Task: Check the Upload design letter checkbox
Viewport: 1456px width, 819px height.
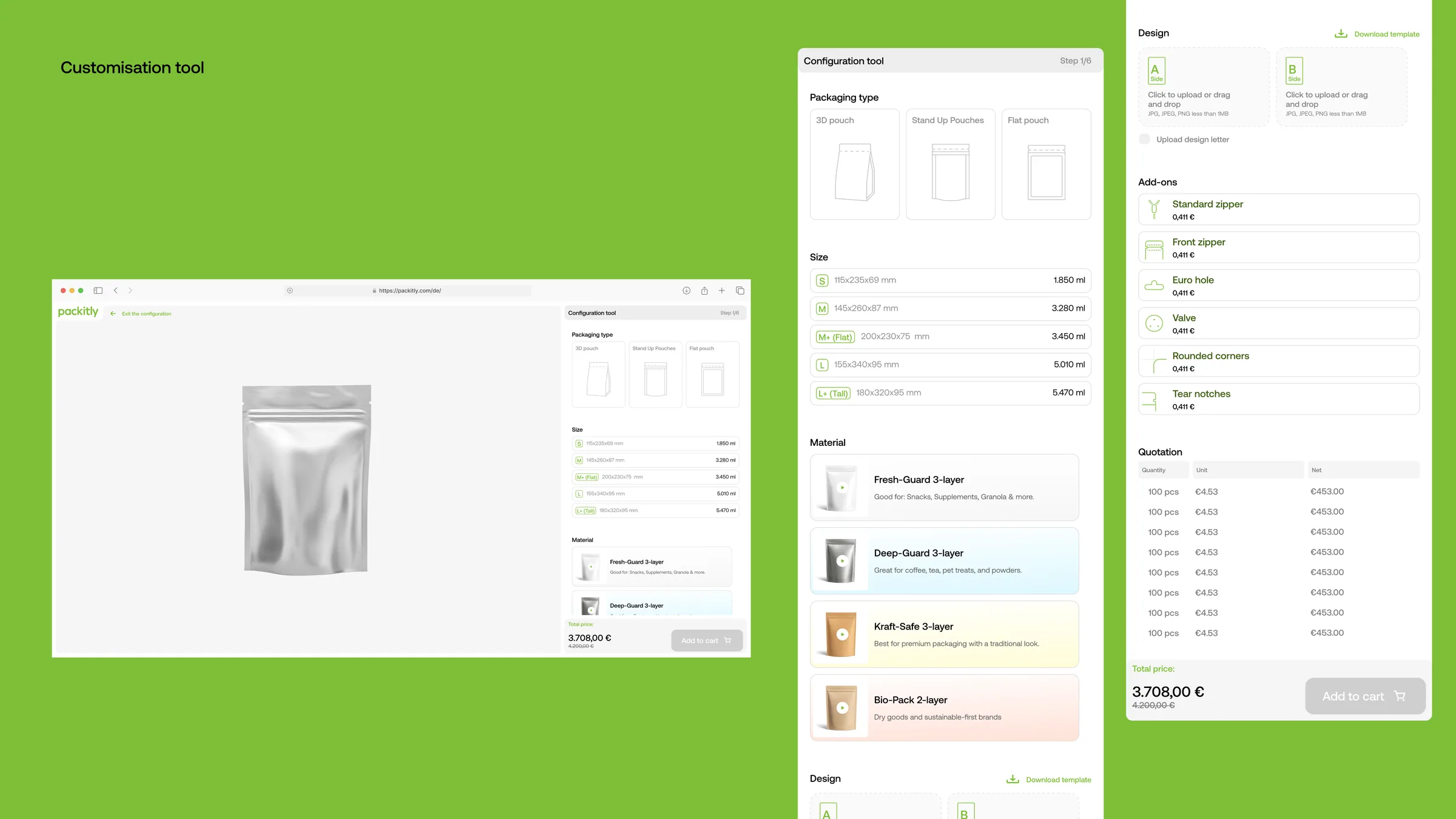Action: tap(1144, 140)
